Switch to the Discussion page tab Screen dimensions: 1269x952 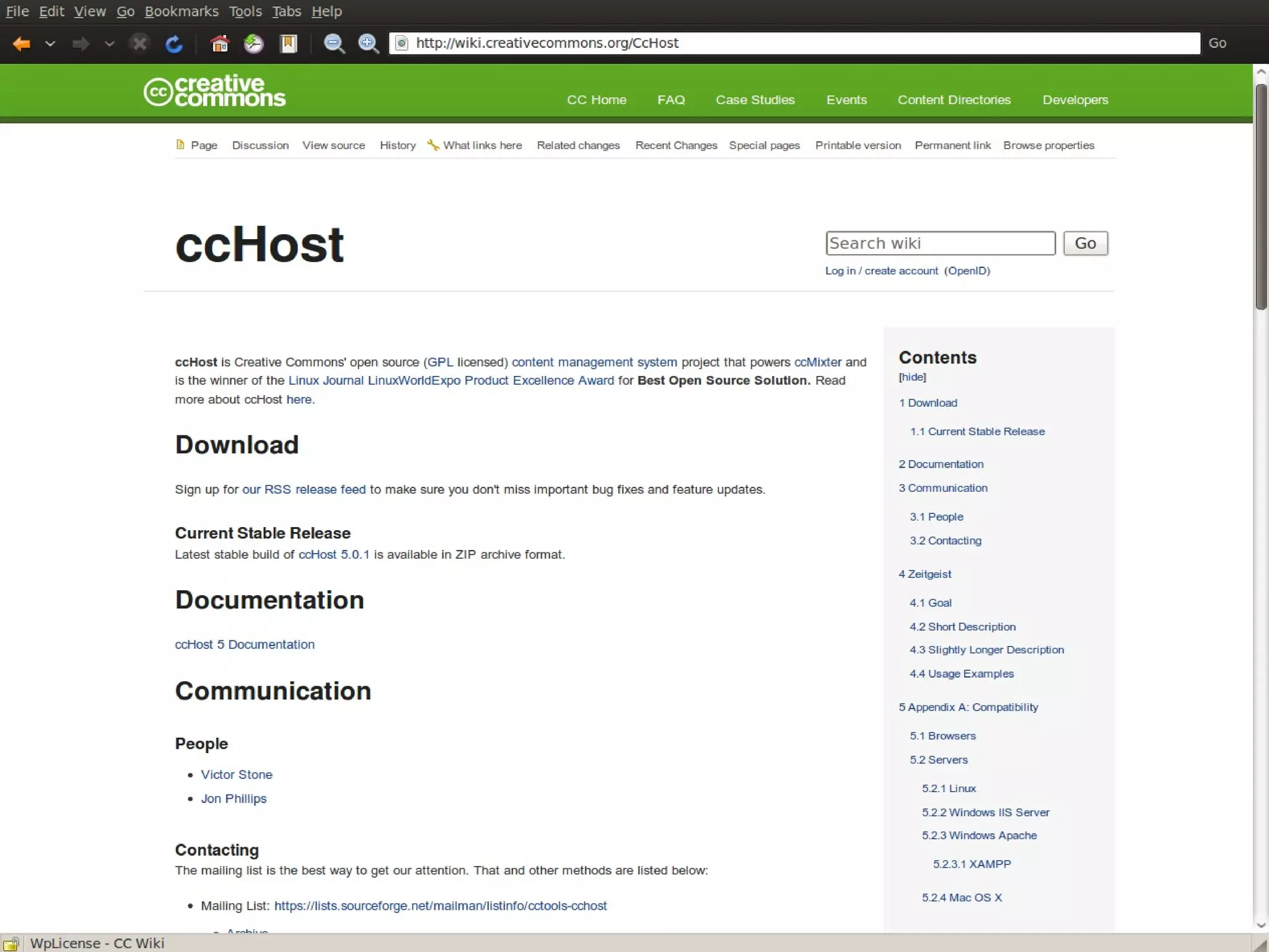point(260,146)
